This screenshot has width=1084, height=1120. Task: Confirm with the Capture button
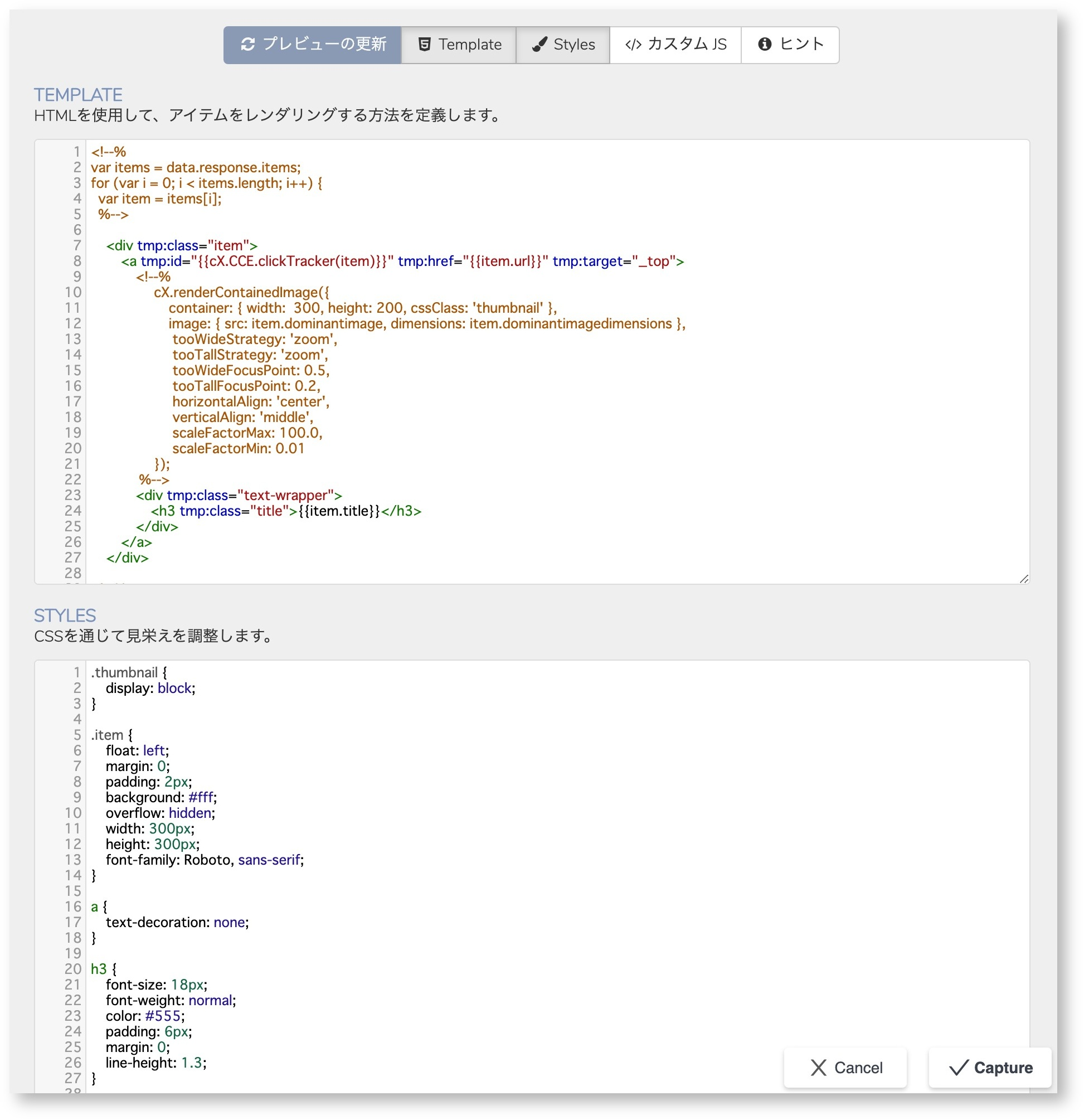click(x=989, y=1067)
